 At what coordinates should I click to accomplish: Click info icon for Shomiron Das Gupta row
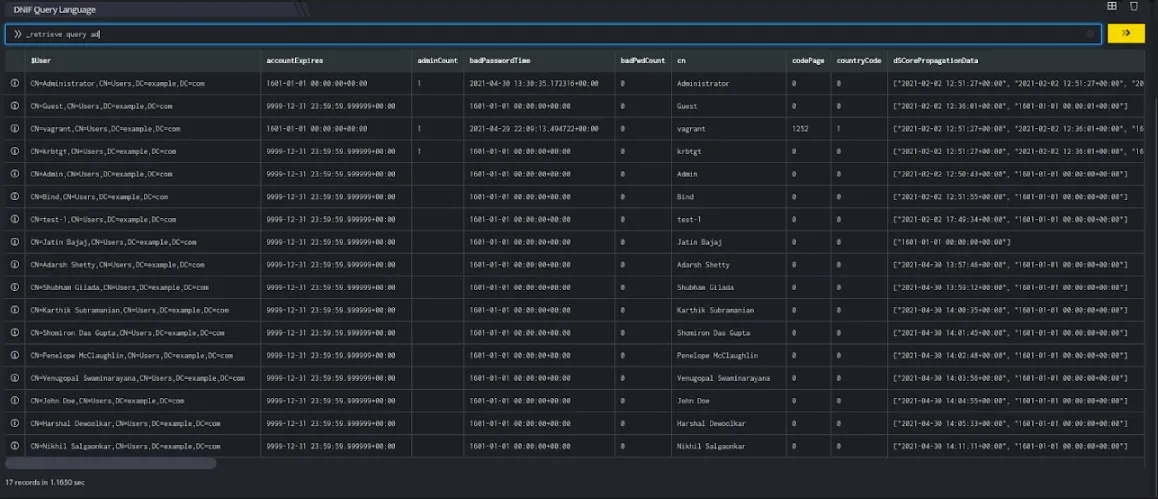(x=14, y=333)
